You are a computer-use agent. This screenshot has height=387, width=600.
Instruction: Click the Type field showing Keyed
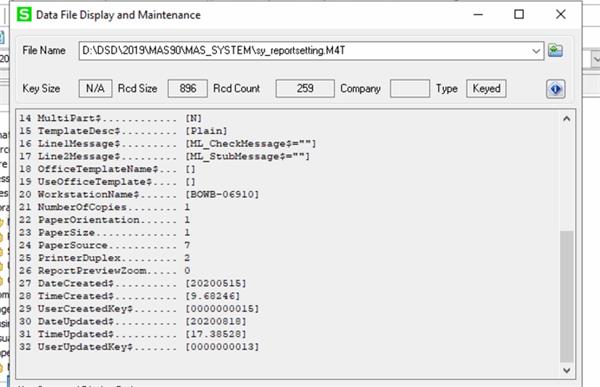click(x=486, y=88)
